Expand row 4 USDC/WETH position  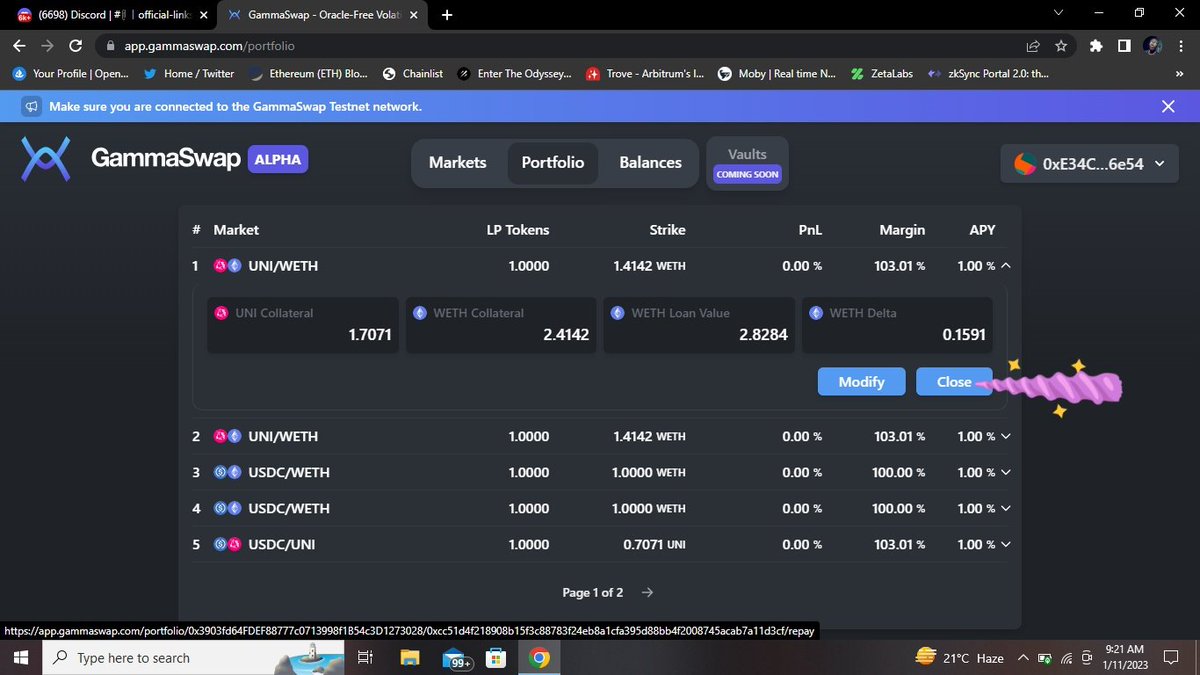pos(1005,508)
